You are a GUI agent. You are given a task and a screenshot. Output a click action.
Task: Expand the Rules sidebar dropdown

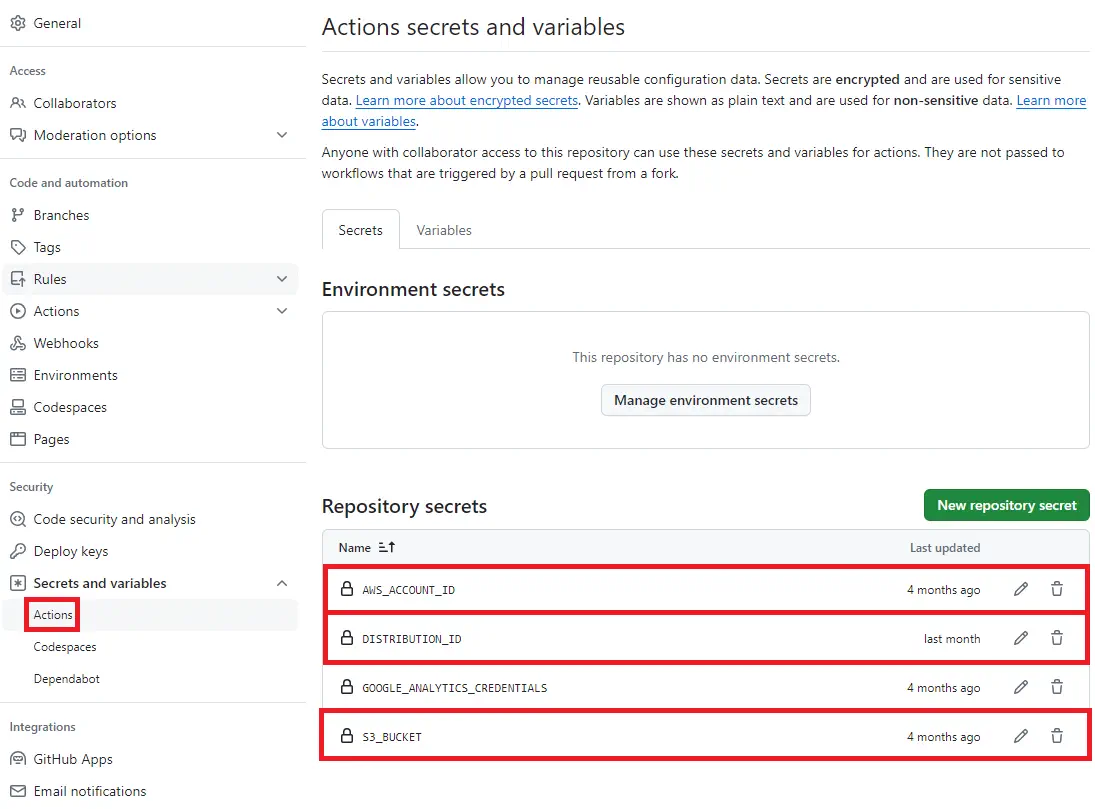(x=282, y=279)
